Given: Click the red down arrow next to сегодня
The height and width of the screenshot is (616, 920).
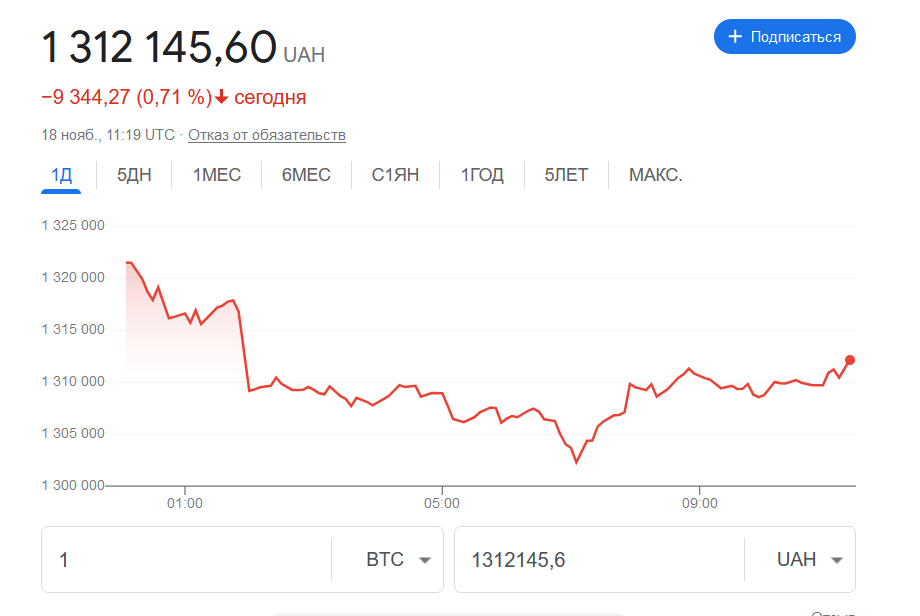Looking at the screenshot, I should pos(221,97).
